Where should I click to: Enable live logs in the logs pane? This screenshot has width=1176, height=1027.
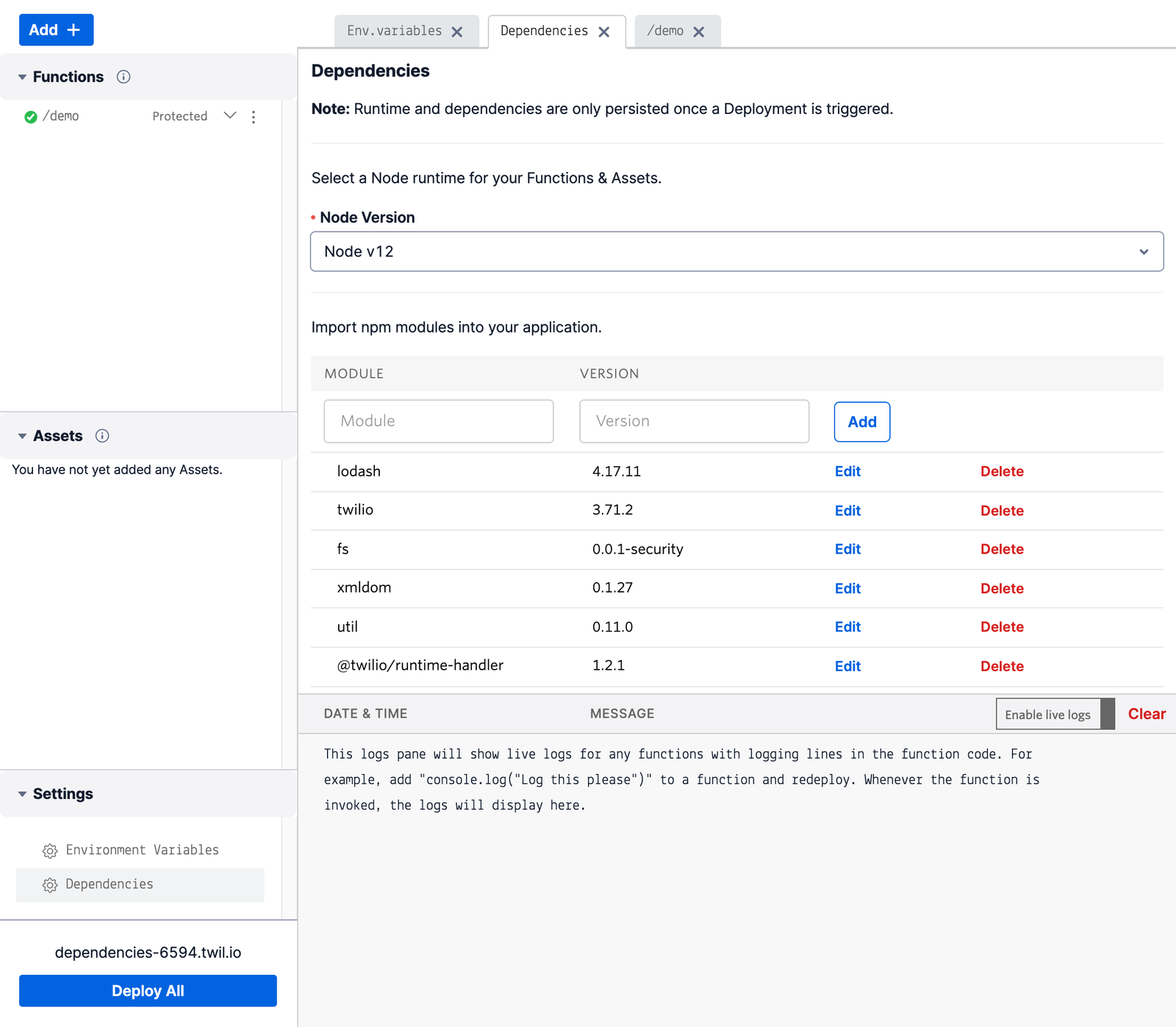1047,714
